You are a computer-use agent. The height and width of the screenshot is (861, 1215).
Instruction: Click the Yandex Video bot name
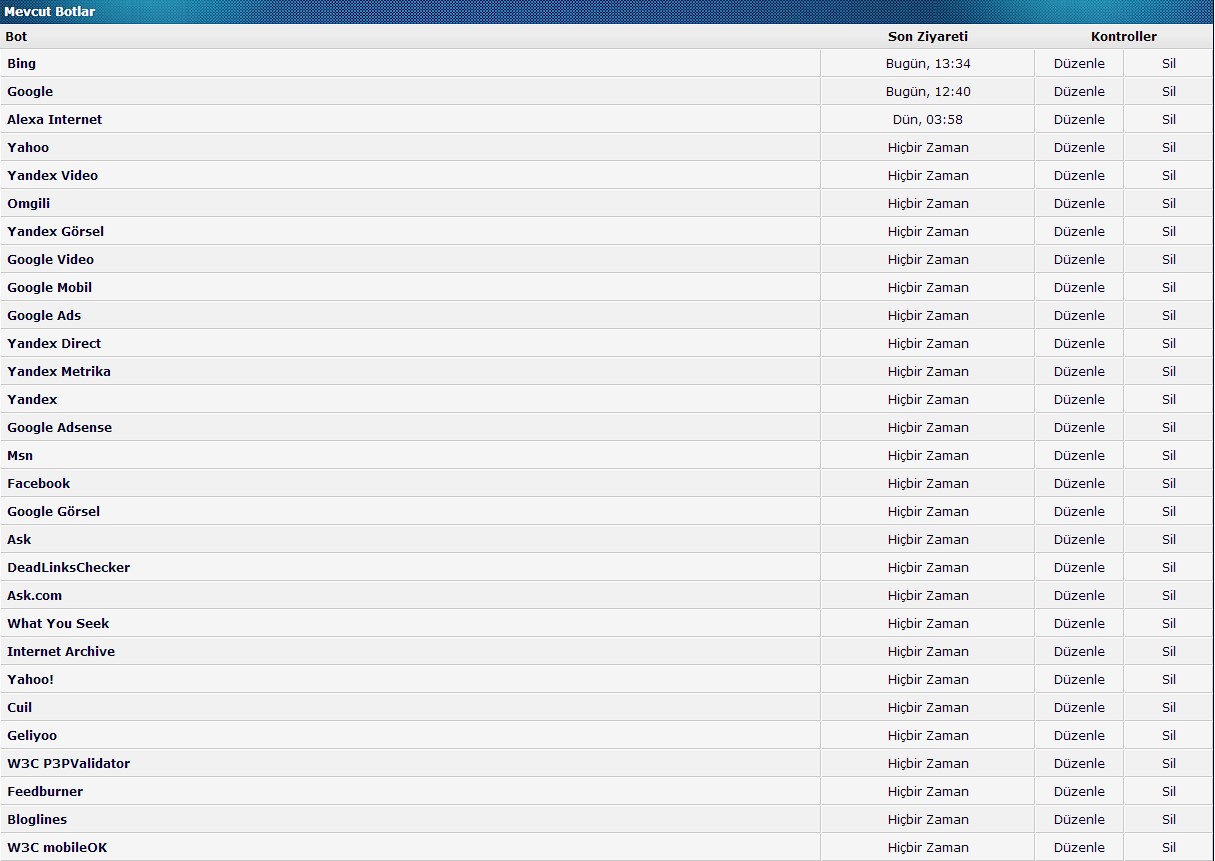[52, 175]
